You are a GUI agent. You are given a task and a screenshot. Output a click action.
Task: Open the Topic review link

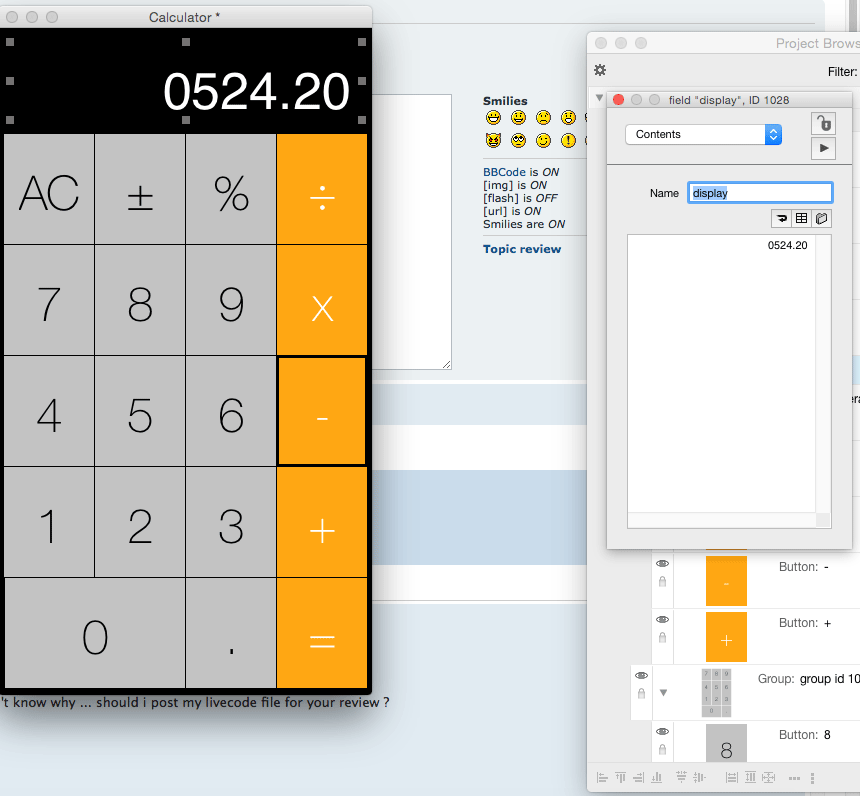tap(522, 249)
